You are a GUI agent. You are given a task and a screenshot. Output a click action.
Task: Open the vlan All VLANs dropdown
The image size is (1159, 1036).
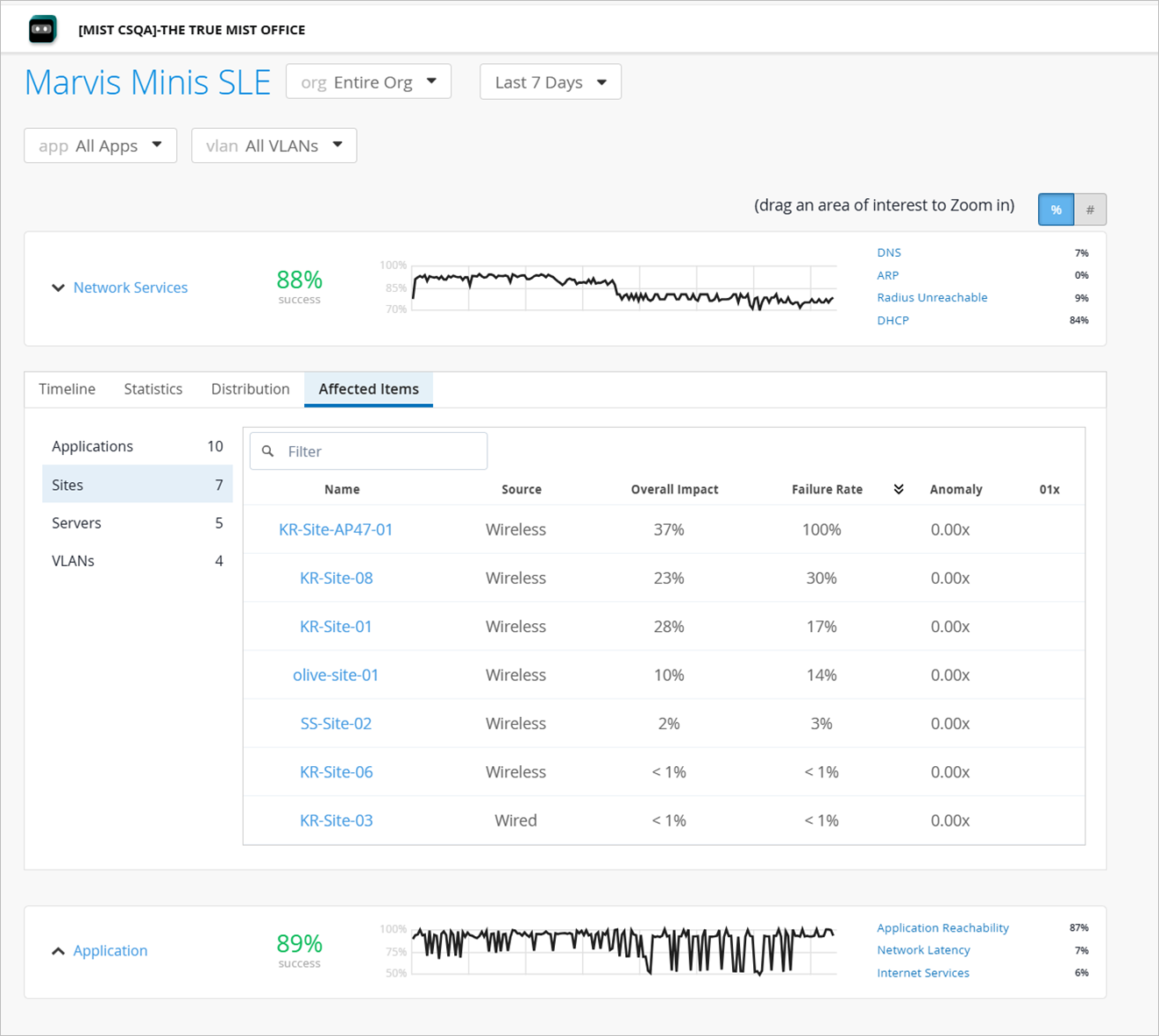274,145
